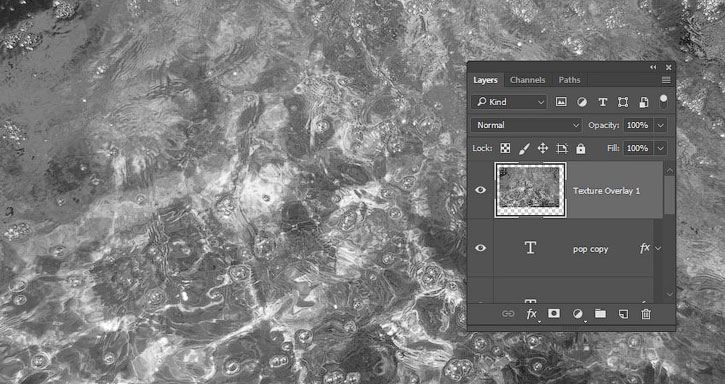Open the Kind filter dropdown

click(x=509, y=102)
